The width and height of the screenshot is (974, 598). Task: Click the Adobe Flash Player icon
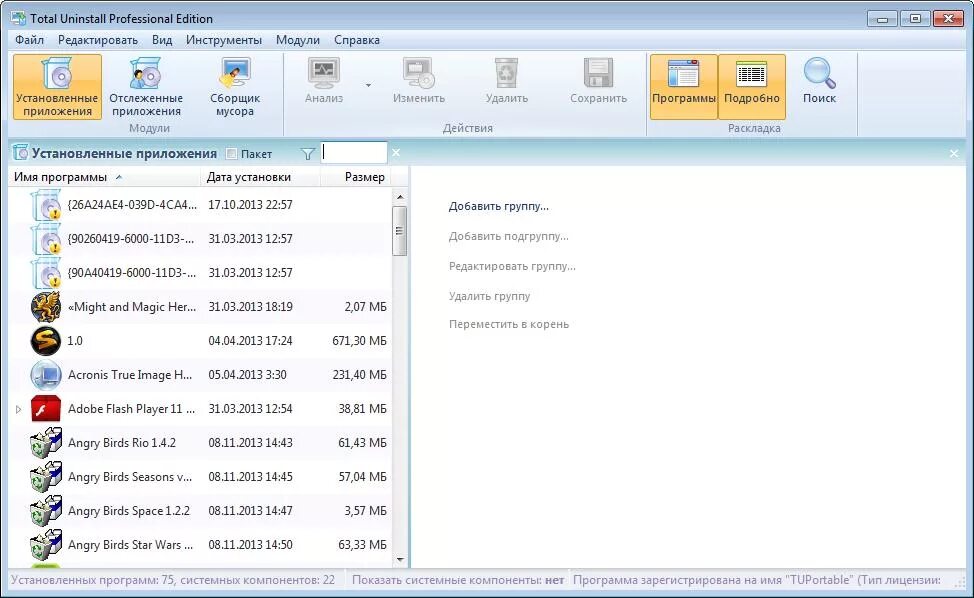point(46,409)
